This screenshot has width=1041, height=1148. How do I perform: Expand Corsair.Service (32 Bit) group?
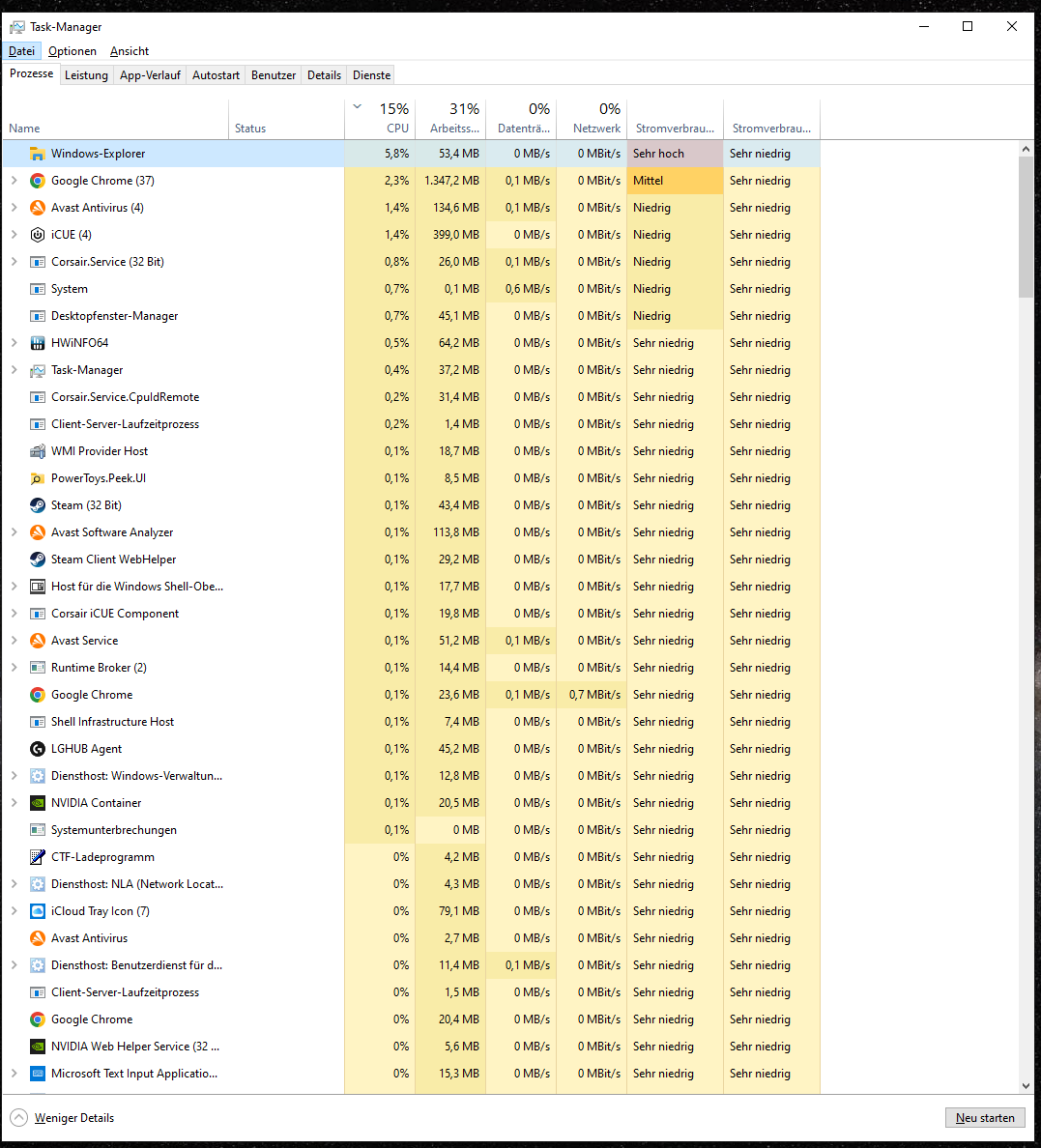pos(14,261)
